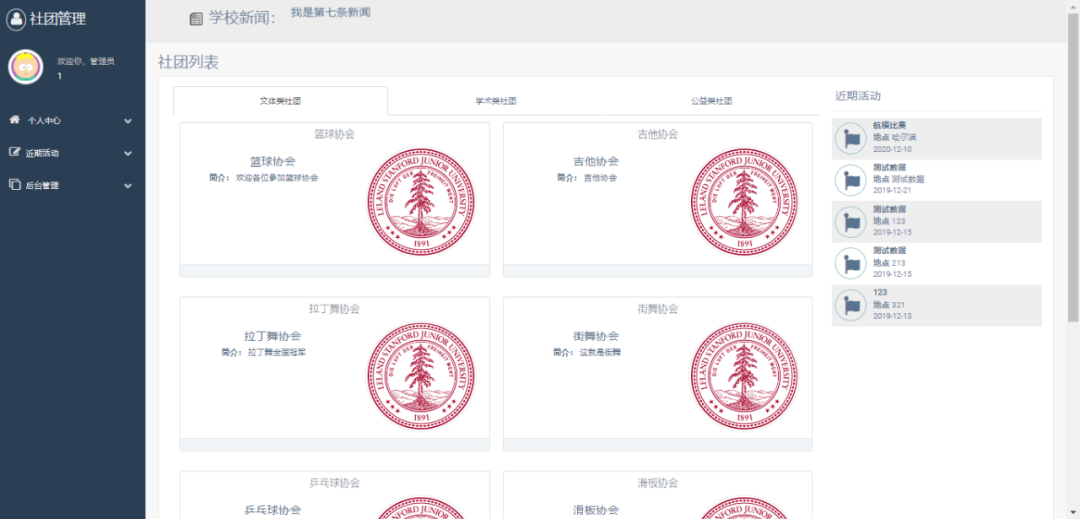The image size is (1080, 519).
Task: Click the edit icon next to 近期活动
Action: (14, 152)
